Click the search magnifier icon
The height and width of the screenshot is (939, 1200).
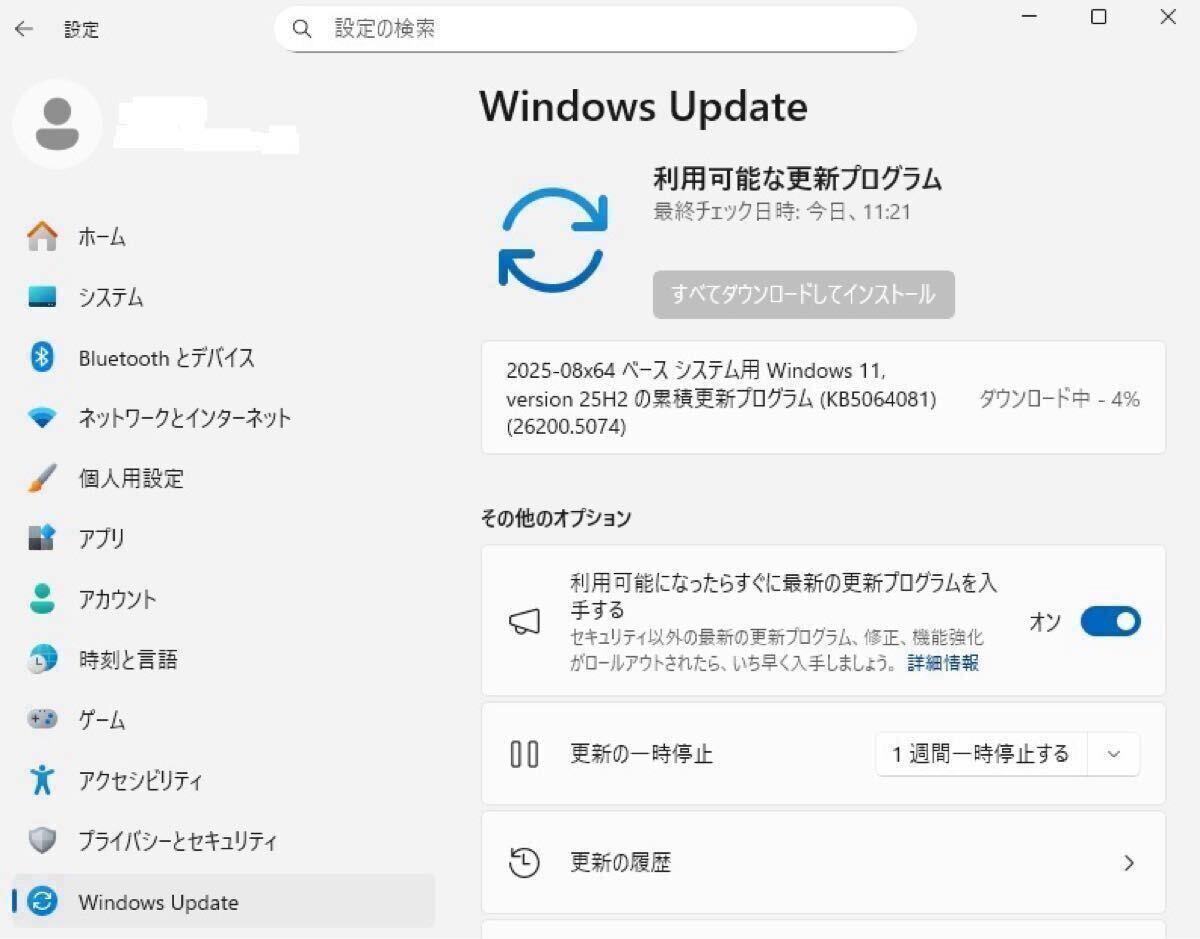point(302,29)
